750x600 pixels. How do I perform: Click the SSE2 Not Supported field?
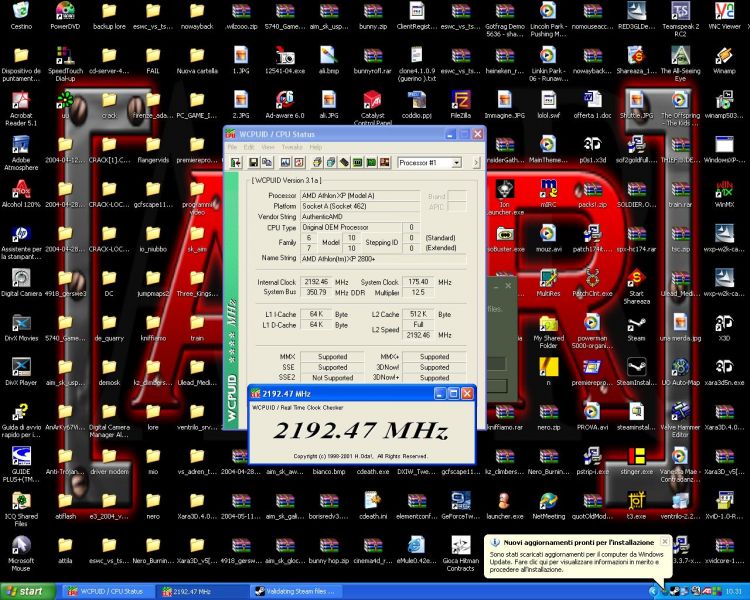tap(332, 378)
